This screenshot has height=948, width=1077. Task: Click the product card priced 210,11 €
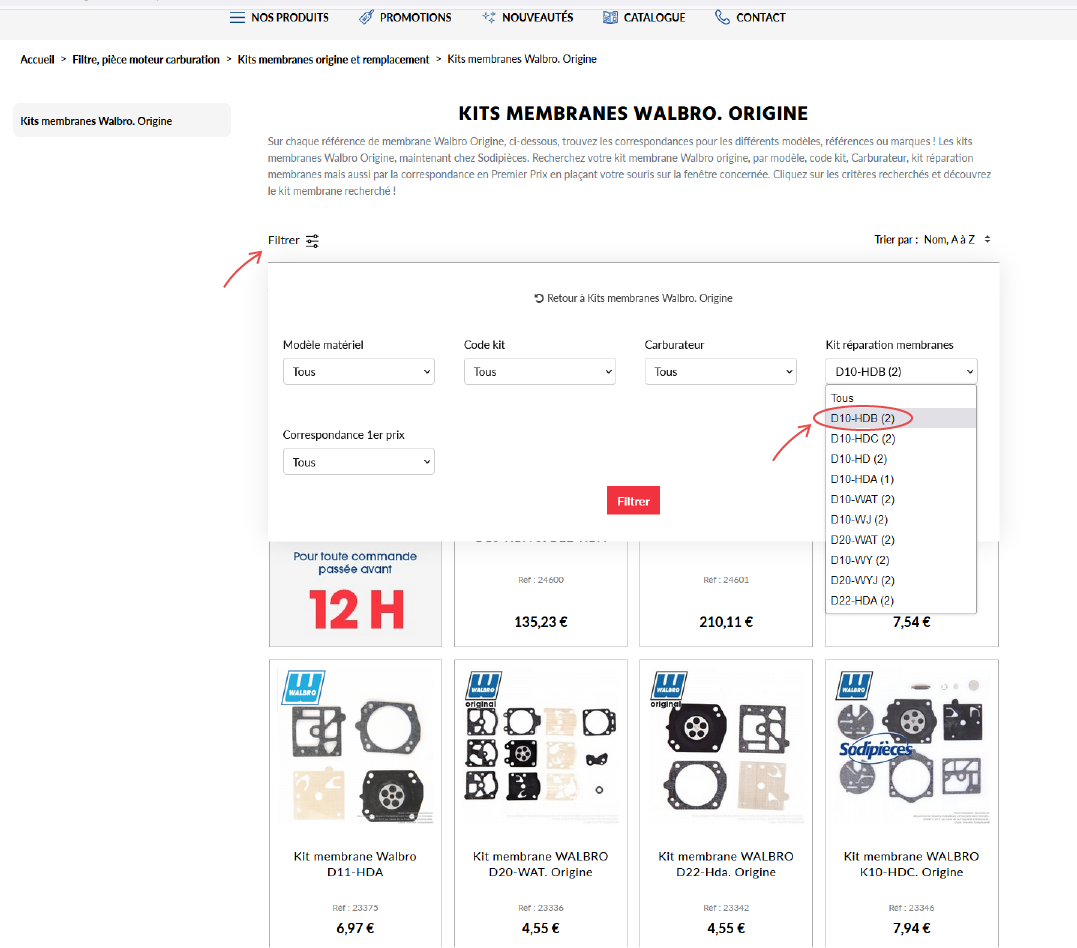pyautogui.click(x=726, y=594)
